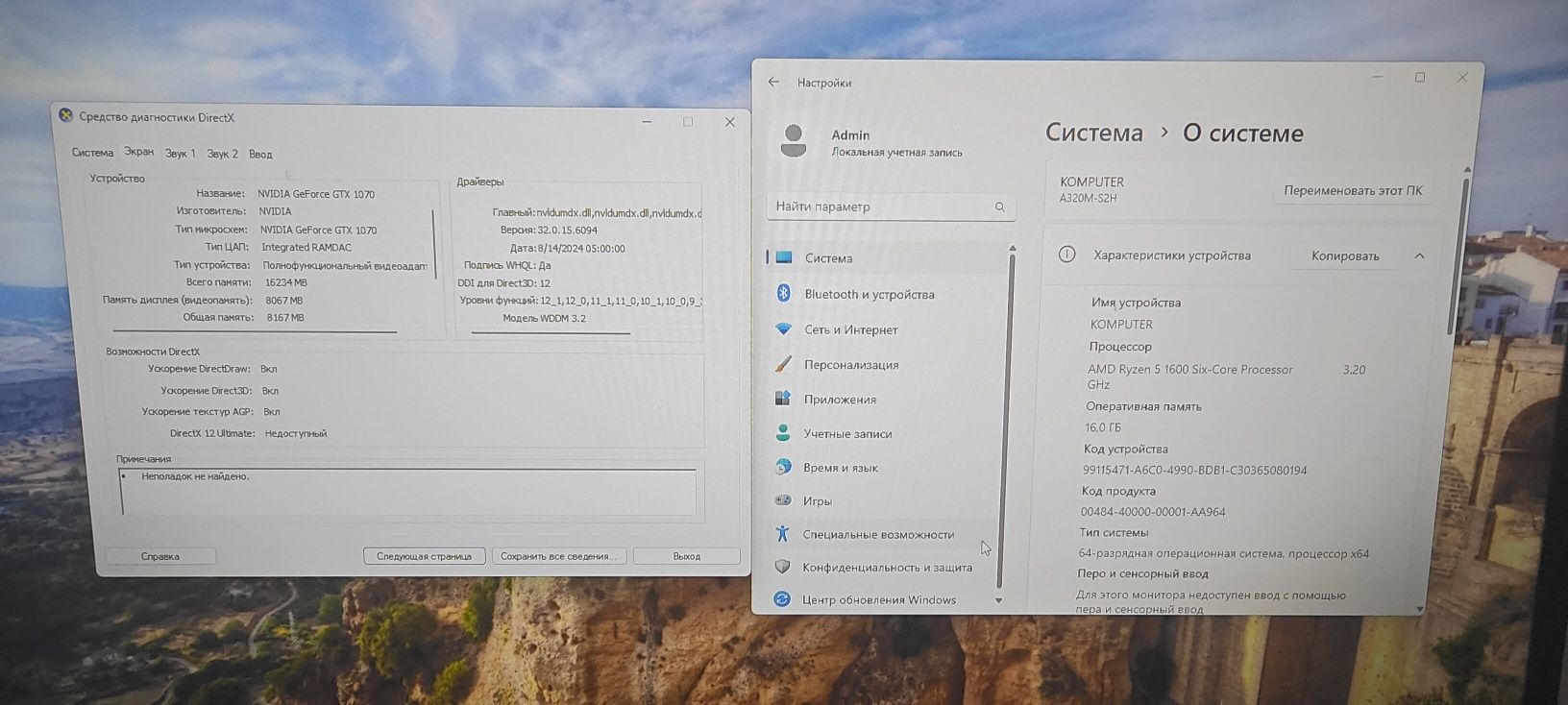The height and width of the screenshot is (705, 1568).
Task: Click the info icon beside Характеристики устройства
Action: coord(1066,255)
